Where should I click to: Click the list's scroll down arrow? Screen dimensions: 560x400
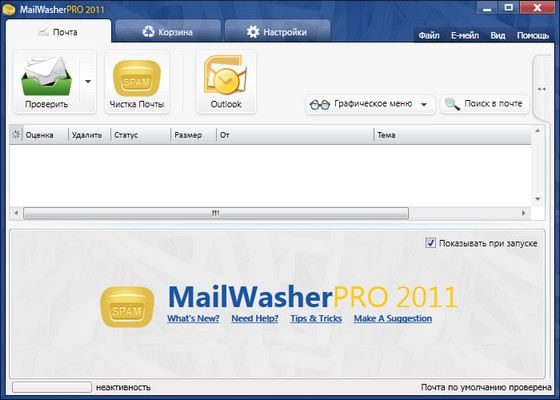pos(538,199)
